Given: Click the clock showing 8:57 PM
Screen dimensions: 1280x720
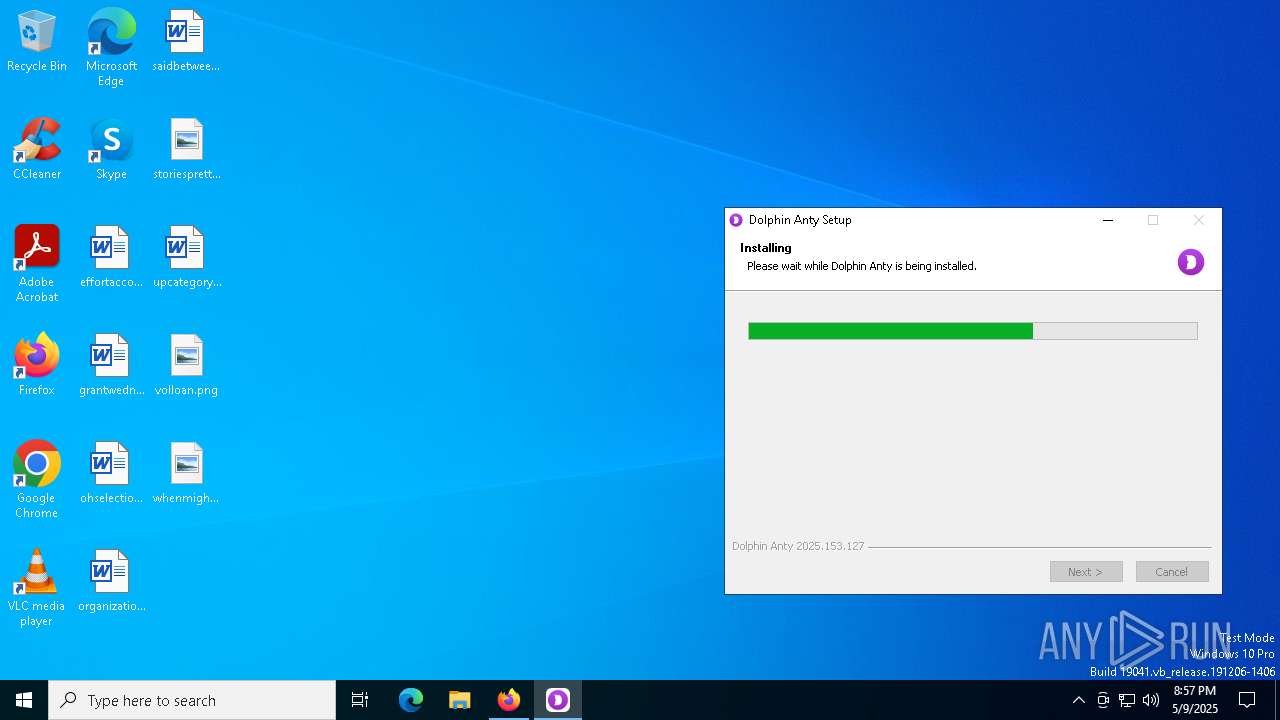Looking at the screenshot, I should [1195, 700].
